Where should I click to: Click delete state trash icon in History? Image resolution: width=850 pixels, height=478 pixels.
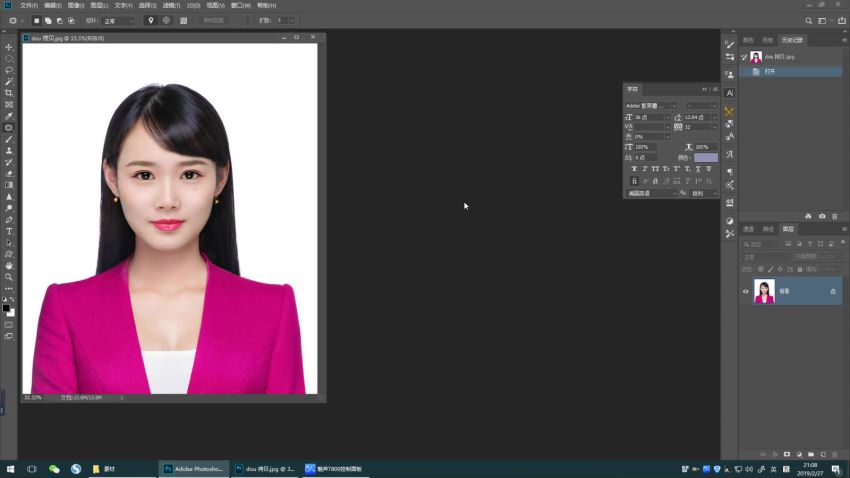(x=835, y=216)
